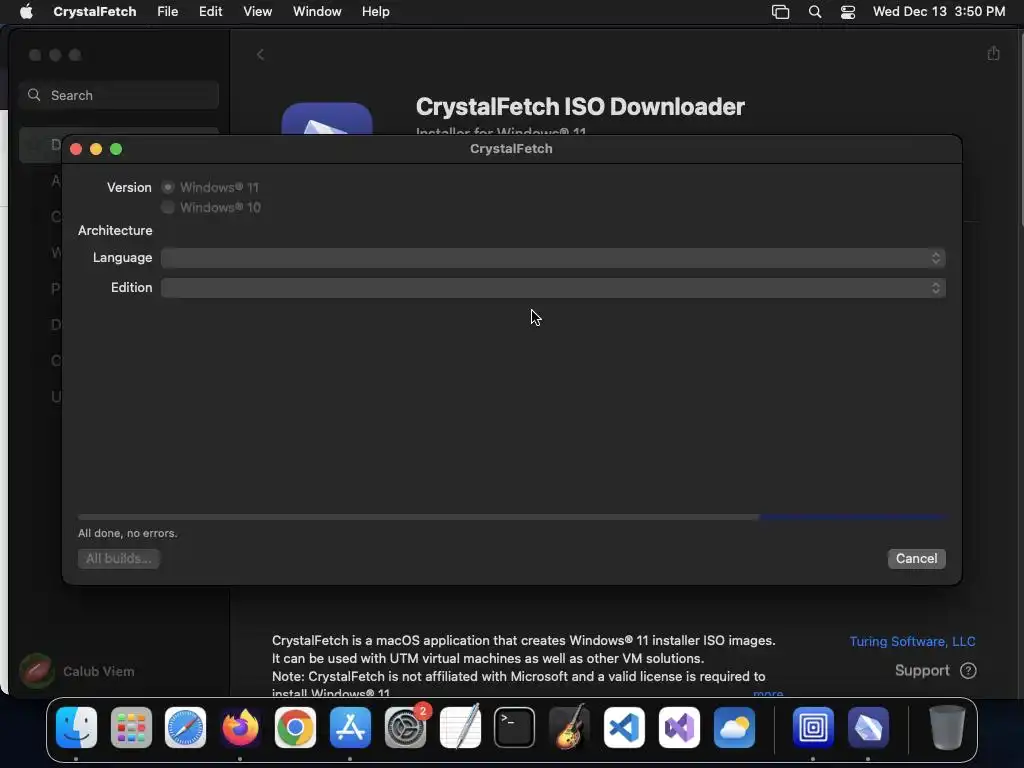This screenshot has height=768, width=1024.
Task: Launch GarageBand from the Dock
Action: point(569,727)
